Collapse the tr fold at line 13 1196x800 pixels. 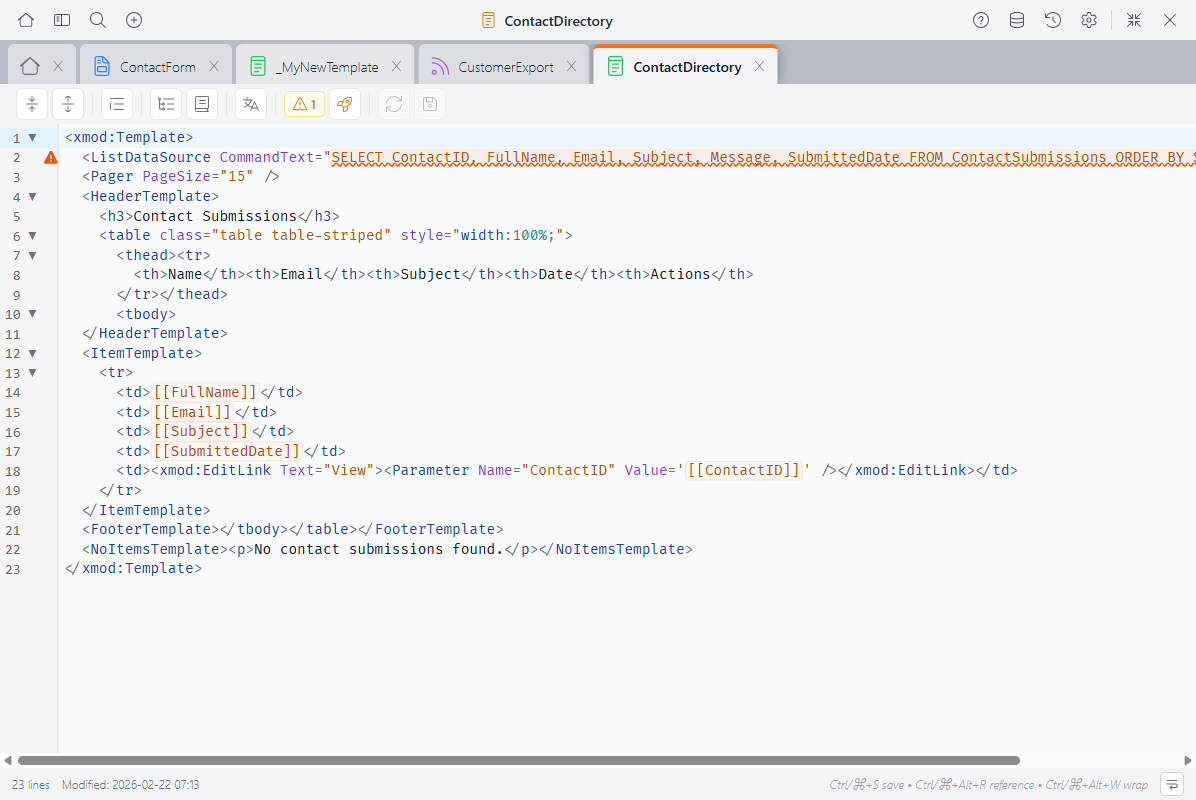[32, 373]
